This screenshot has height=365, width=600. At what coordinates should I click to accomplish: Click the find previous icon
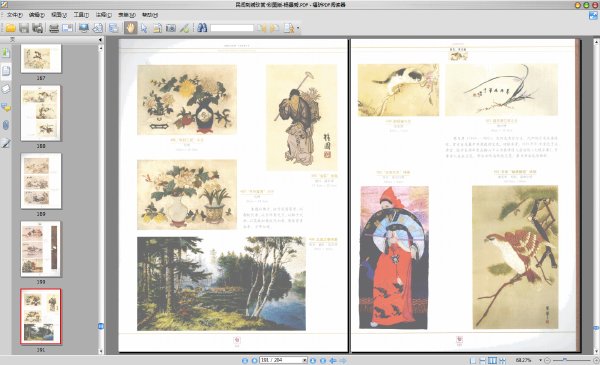click(x=261, y=28)
